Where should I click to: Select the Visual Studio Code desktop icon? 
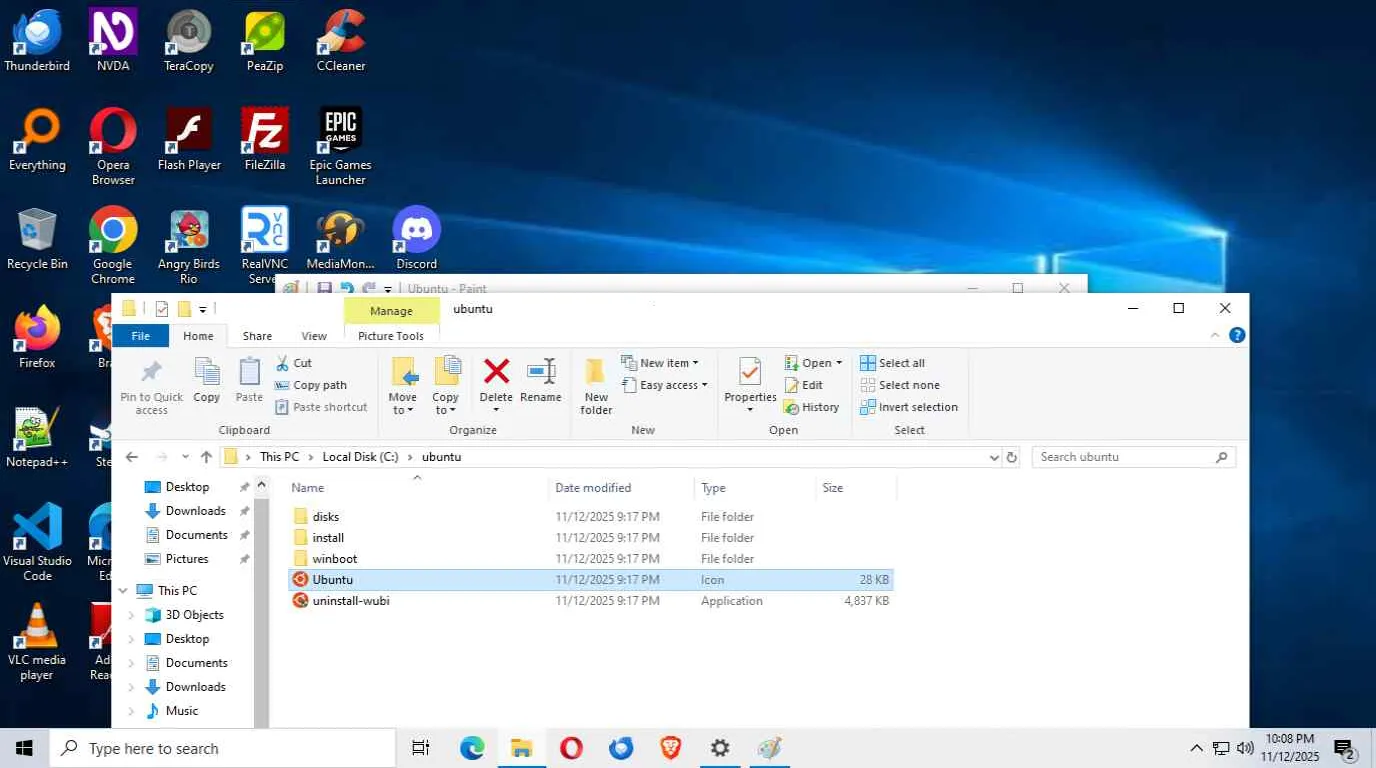[x=37, y=542]
